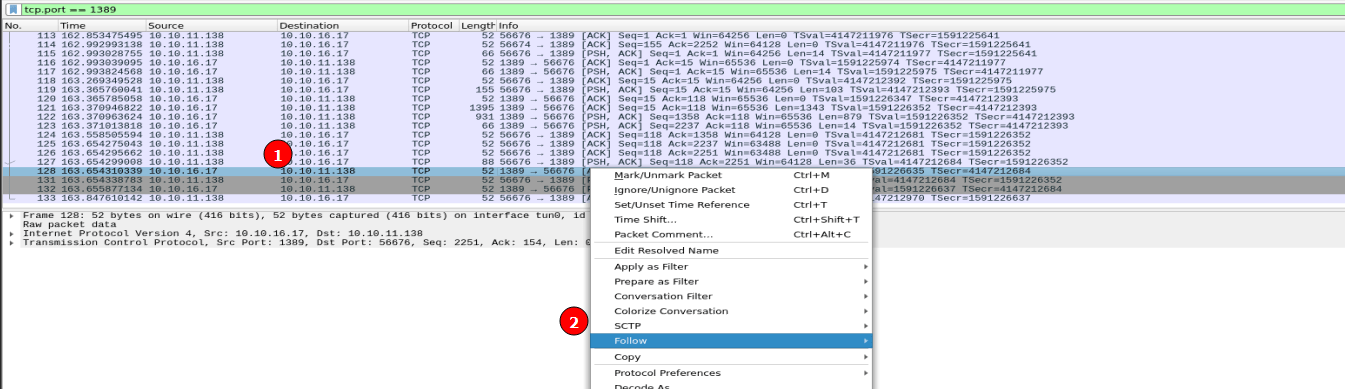Viewport: 1345px width, 389px height.
Task: Select packet number 114 row
Action: pyautogui.click(x=672, y=44)
